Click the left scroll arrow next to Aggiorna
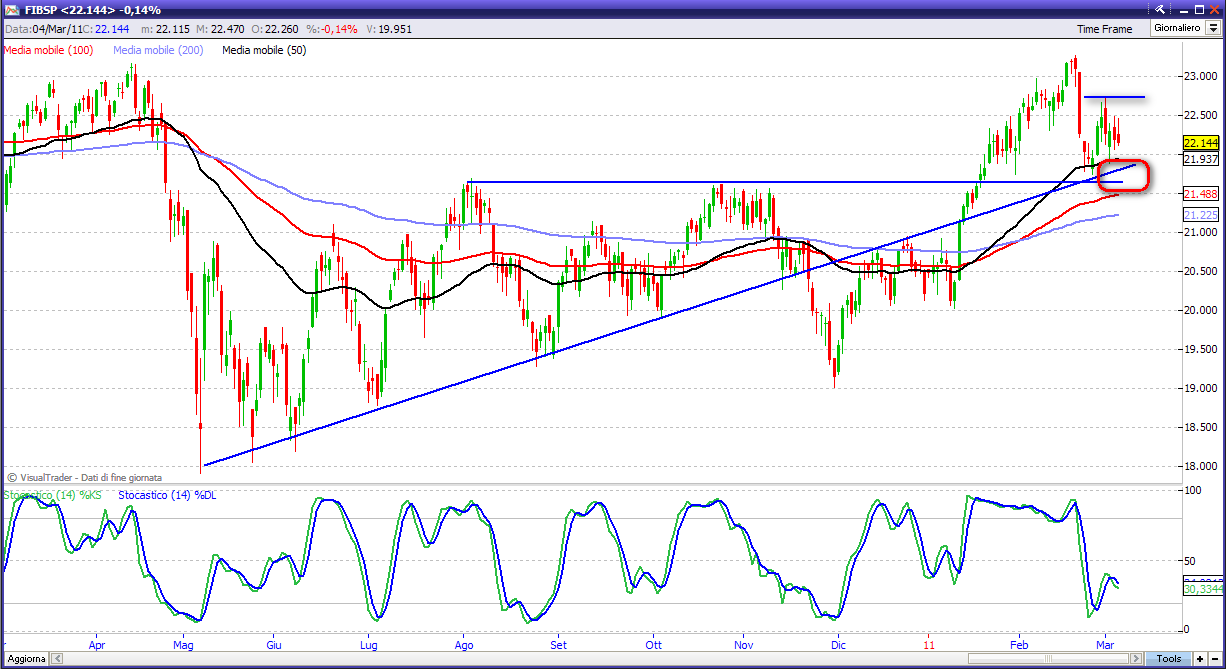The height and width of the screenshot is (669, 1226). point(57,658)
